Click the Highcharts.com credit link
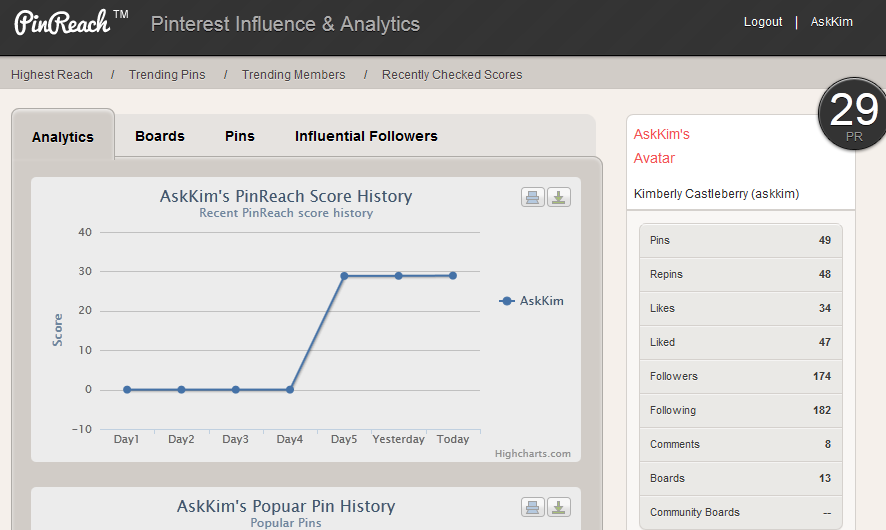 [x=533, y=454]
